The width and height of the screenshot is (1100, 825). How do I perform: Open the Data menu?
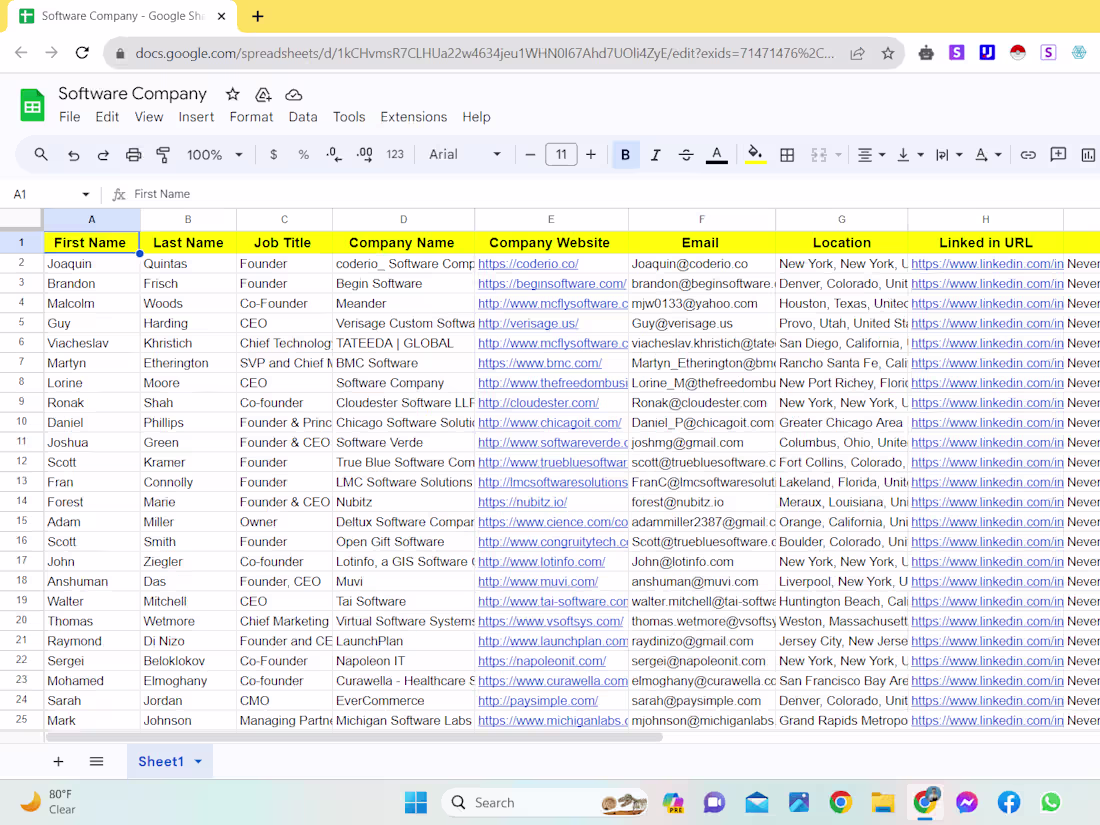pos(303,116)
